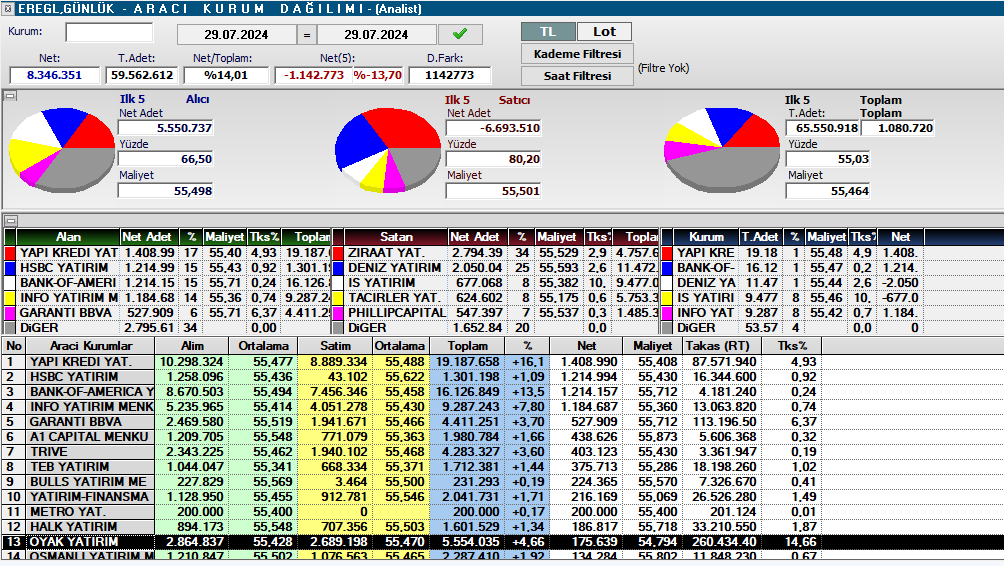Click the D.Fark value 1142773
The image size is (1004, 566).
pyautogui.click(x=449, y=75)
